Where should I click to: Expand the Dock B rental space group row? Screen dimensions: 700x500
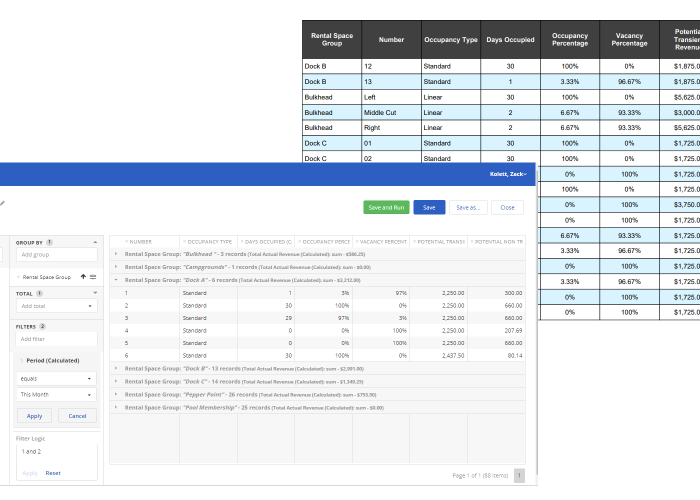coord(116,369)
